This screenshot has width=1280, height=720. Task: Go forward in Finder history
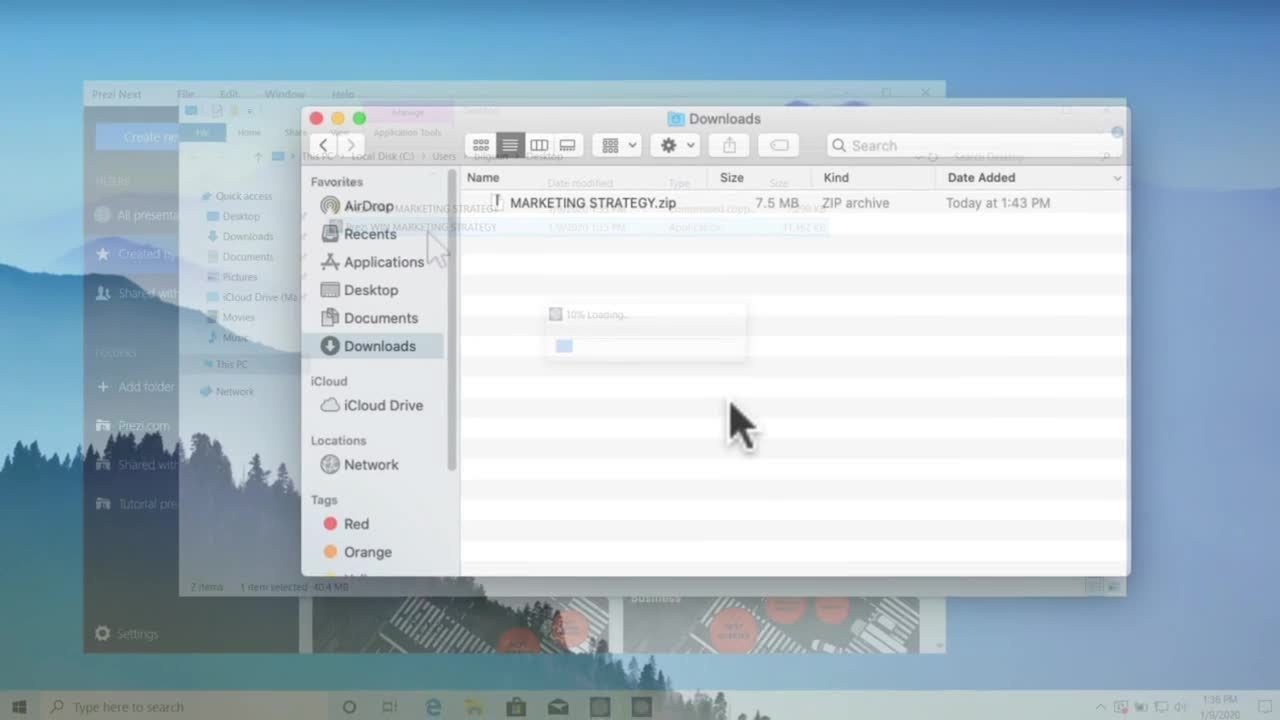350,146
